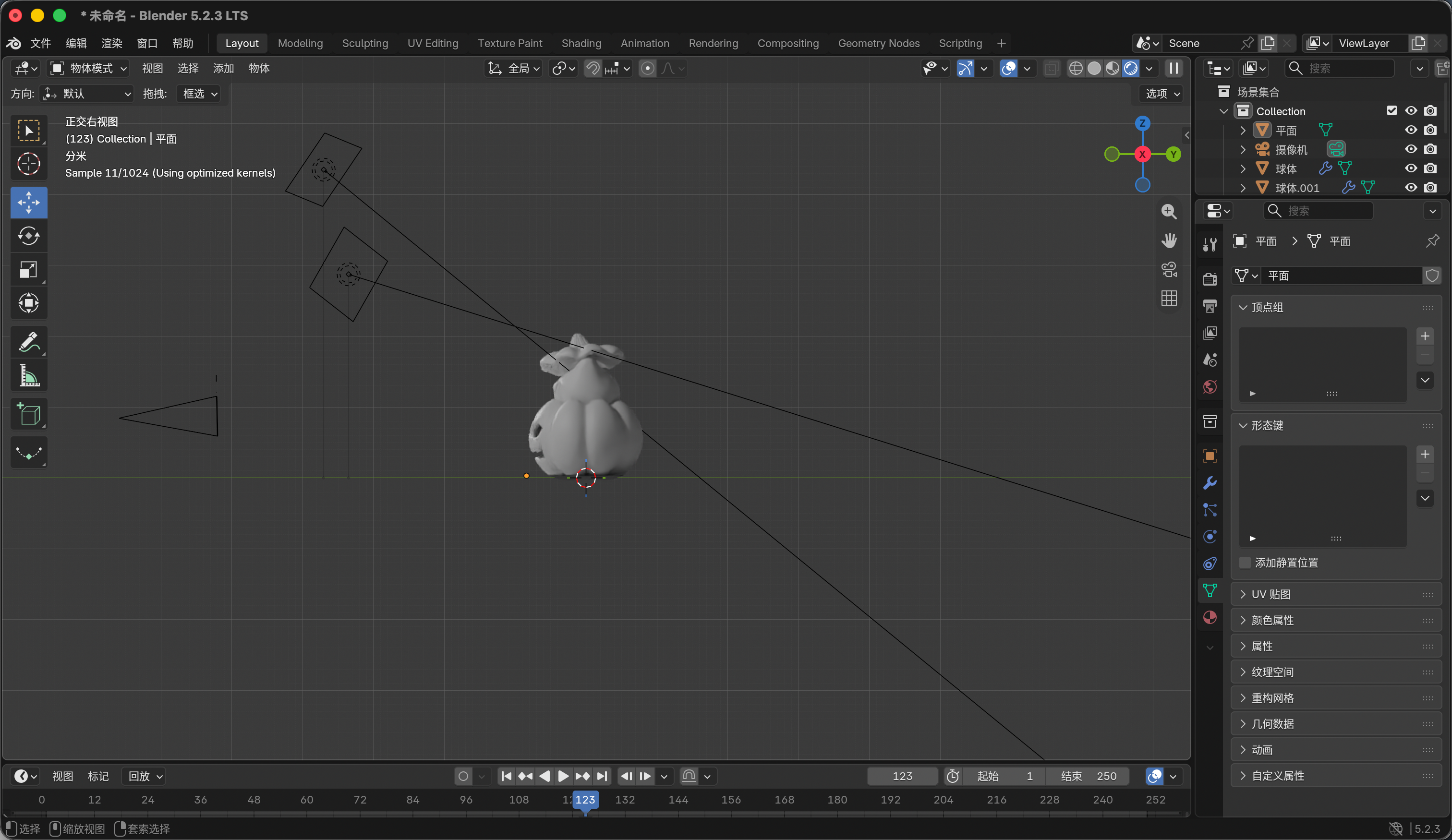Open the Material properties tab

[1210, 617]
